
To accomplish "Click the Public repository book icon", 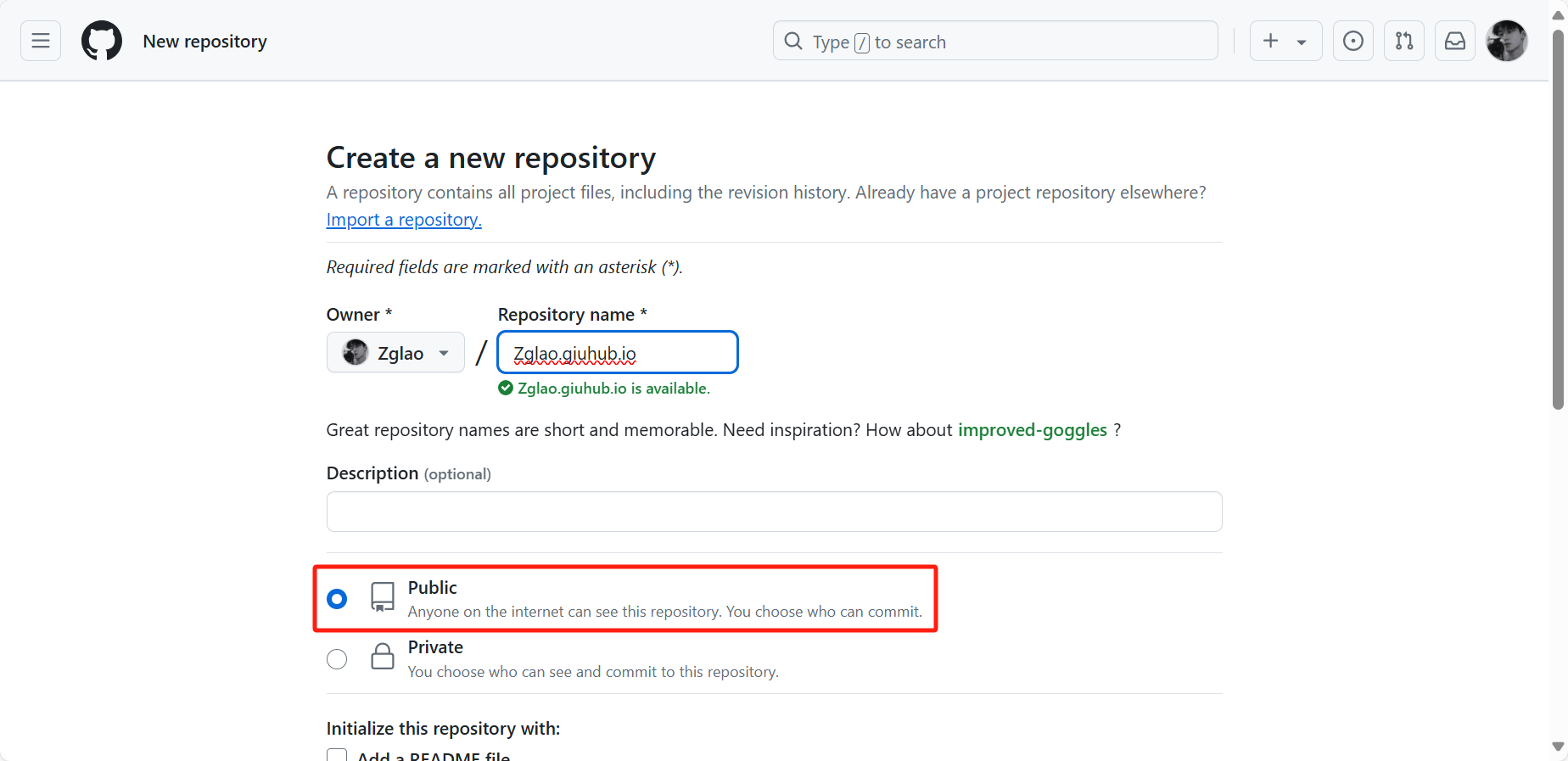I will click(383, 597).
